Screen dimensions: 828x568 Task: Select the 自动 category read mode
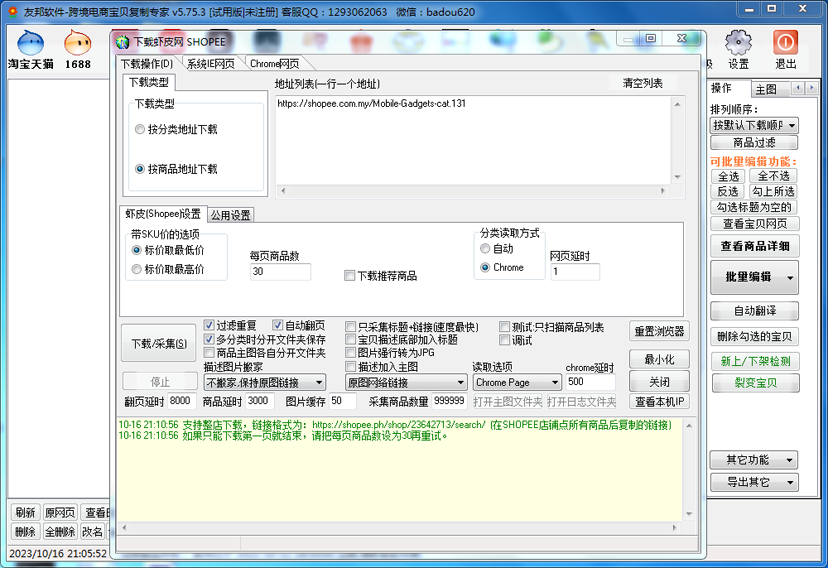(x=486, y=249)
